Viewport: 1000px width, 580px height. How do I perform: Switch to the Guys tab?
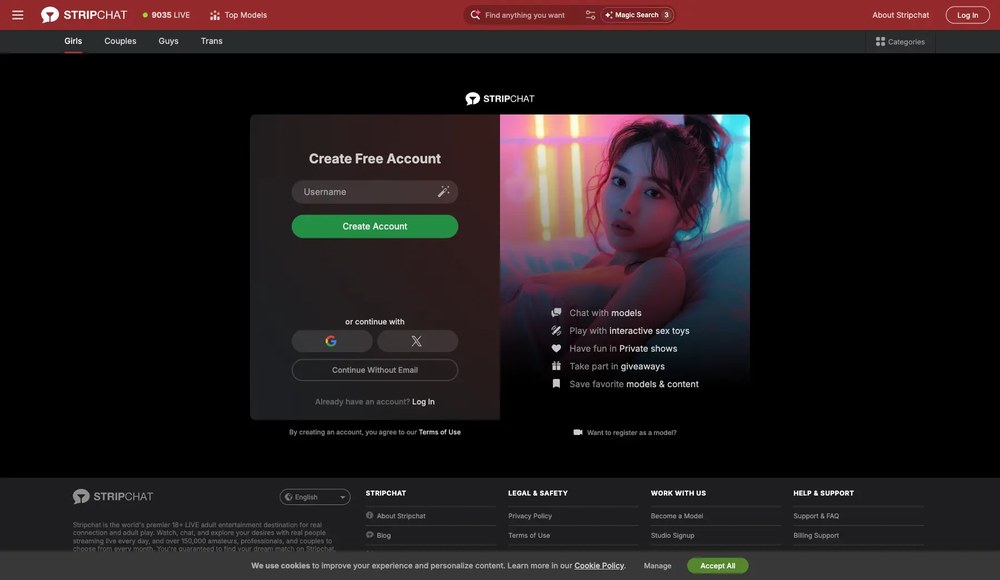pos(168,41)
